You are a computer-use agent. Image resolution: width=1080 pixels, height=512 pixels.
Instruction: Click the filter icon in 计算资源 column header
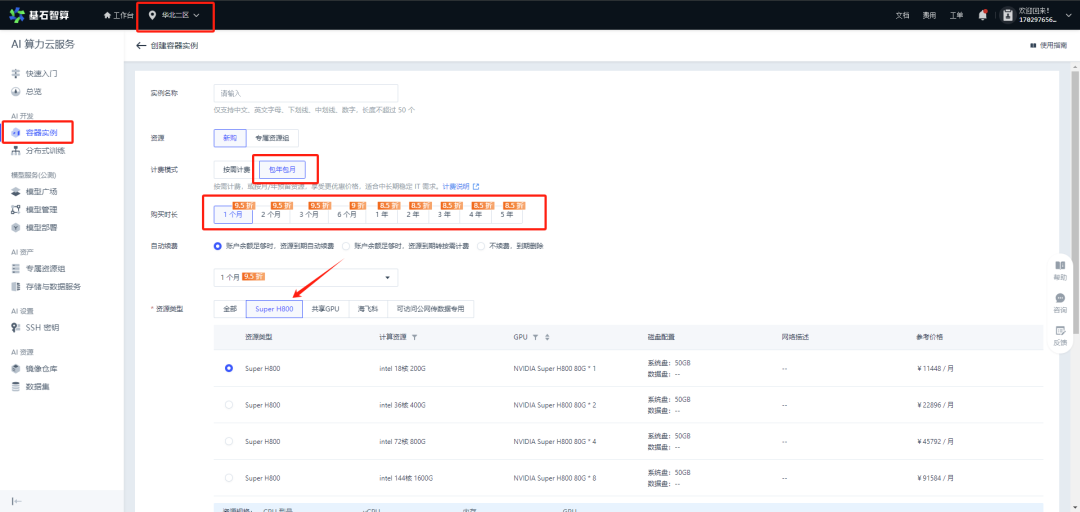tap(414, 338)
